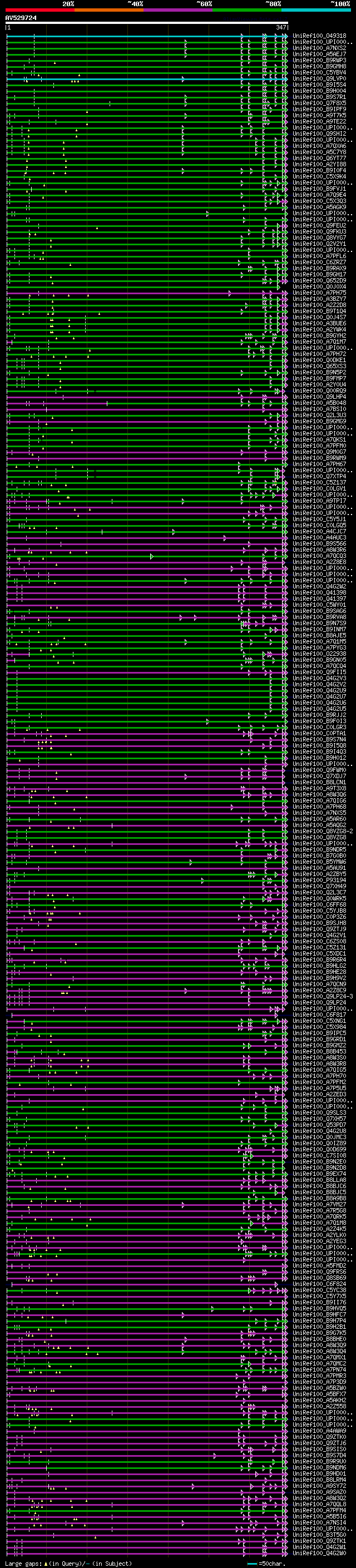View hit UniRef100_B8BHE0
Screen dimensions: 356x1568
point(319,1339)
